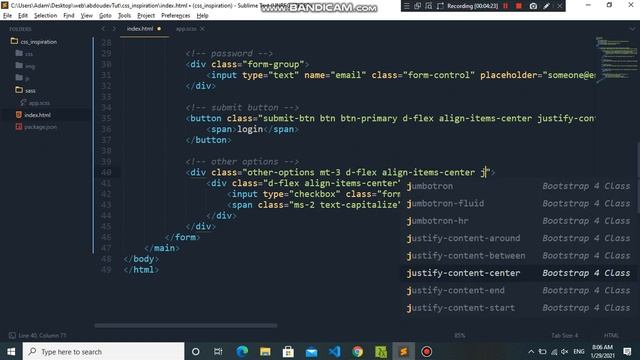Viewport: 640px width, 360px height.
Task: Choose jumbotron-fluid autocomplete suggestion
Action: coord(518,203)
